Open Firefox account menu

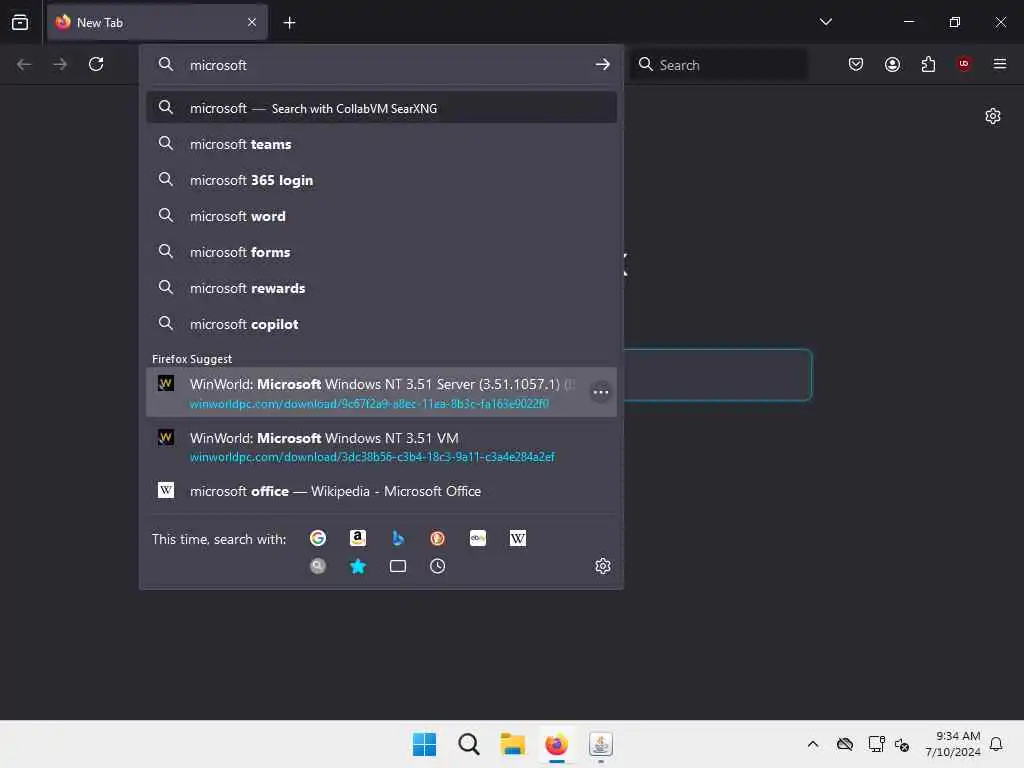click(x=893, y=64)
